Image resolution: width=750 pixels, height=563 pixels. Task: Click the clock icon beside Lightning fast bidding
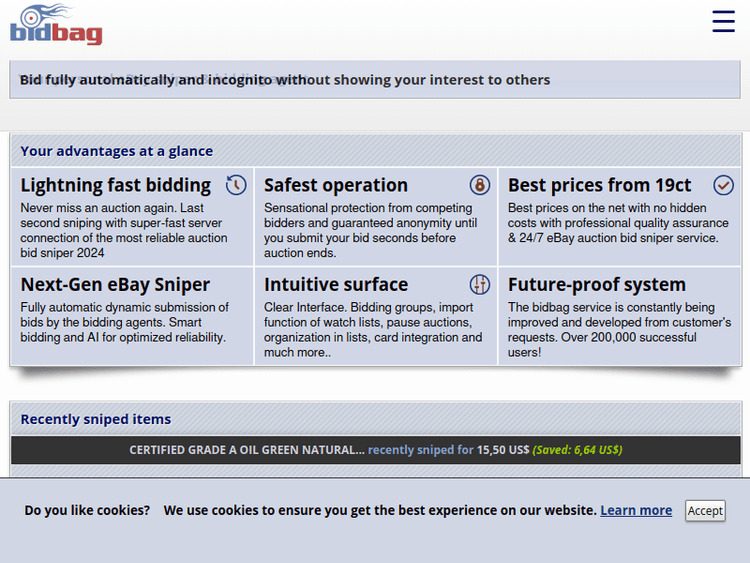click(x=236, y=185)
